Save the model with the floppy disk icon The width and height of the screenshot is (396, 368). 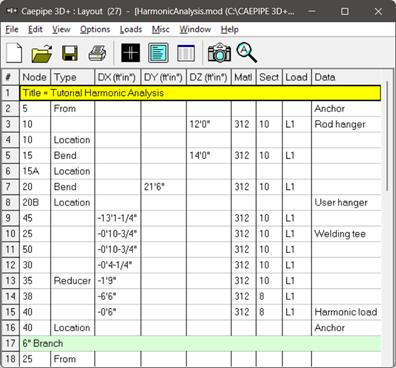[70, 53]
